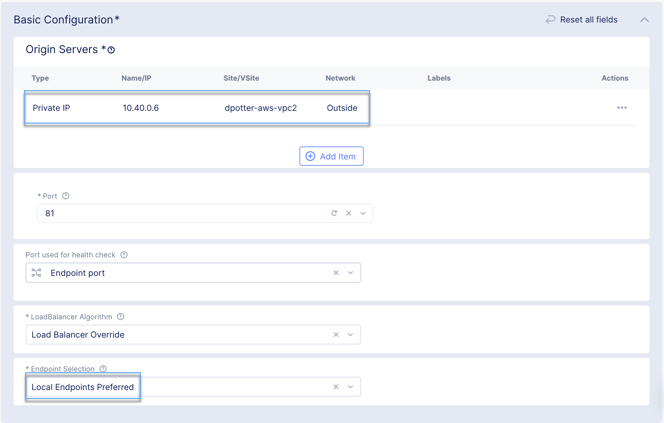Viewport: 664px width, 423px height.
Task: Clear the Load Balancer Override selection
Action: coord(336,335)
